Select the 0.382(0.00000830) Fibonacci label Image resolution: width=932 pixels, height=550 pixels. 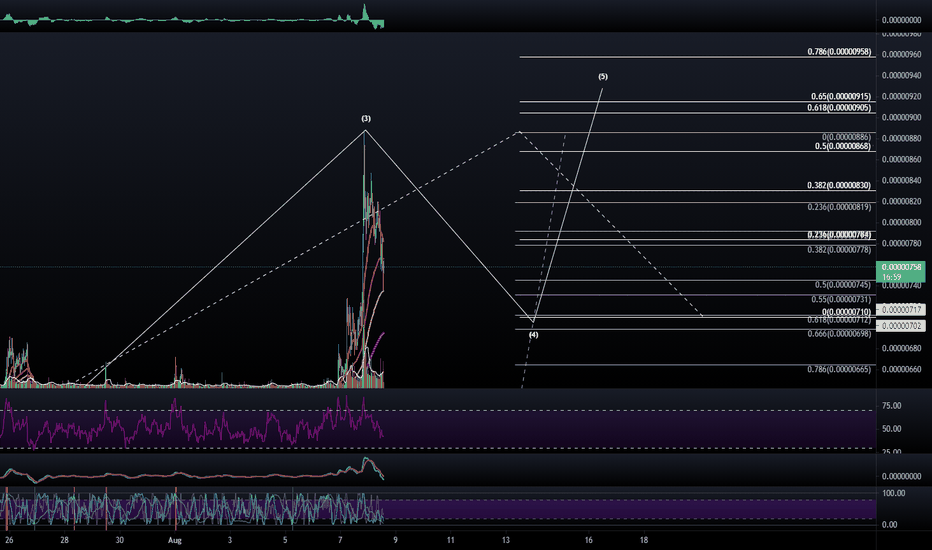pos(839,186)
